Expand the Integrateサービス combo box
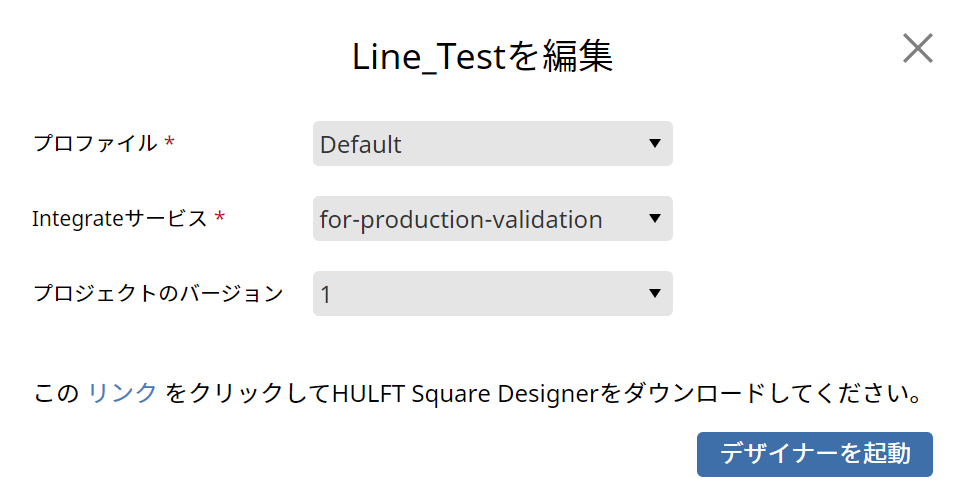The height and width of the screenshot is (503, 965). tap(492, 219)
